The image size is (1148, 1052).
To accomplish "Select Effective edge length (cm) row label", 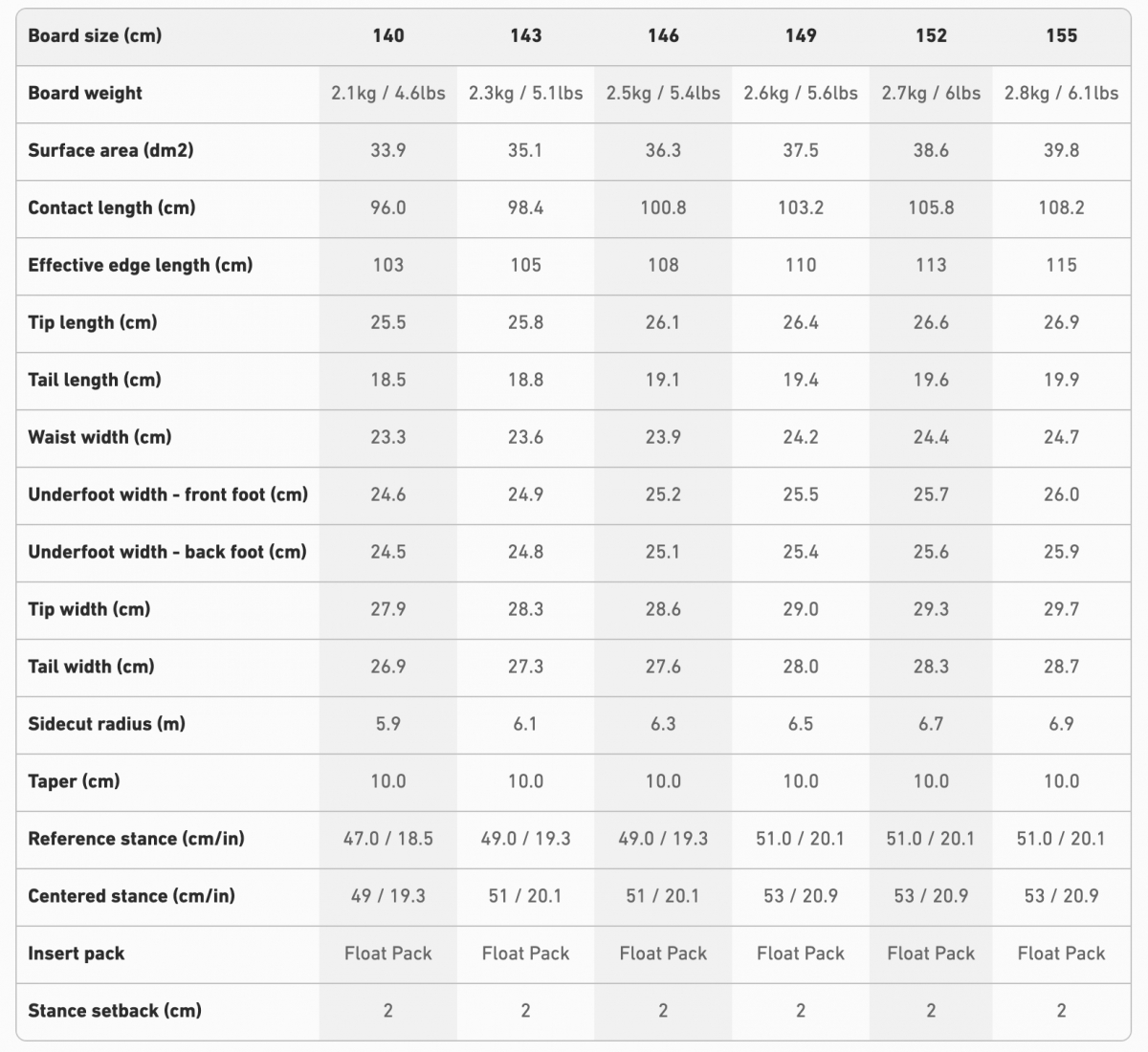I will pos(141,265).
